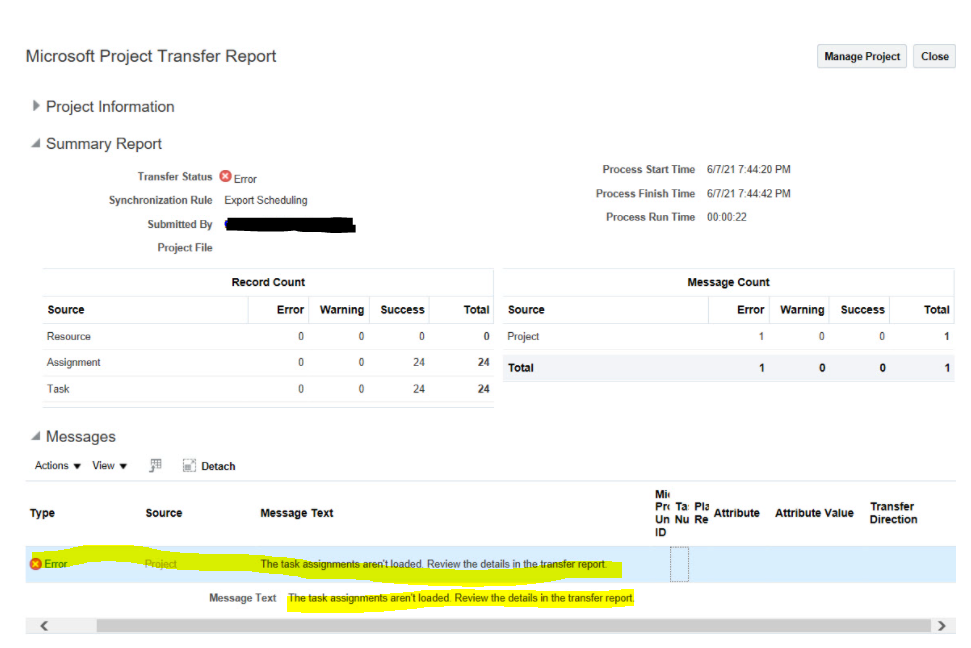Collapse the Summary Report section
Image resolution: width=971 pixels, height=648 pixels.
[36, 143]
